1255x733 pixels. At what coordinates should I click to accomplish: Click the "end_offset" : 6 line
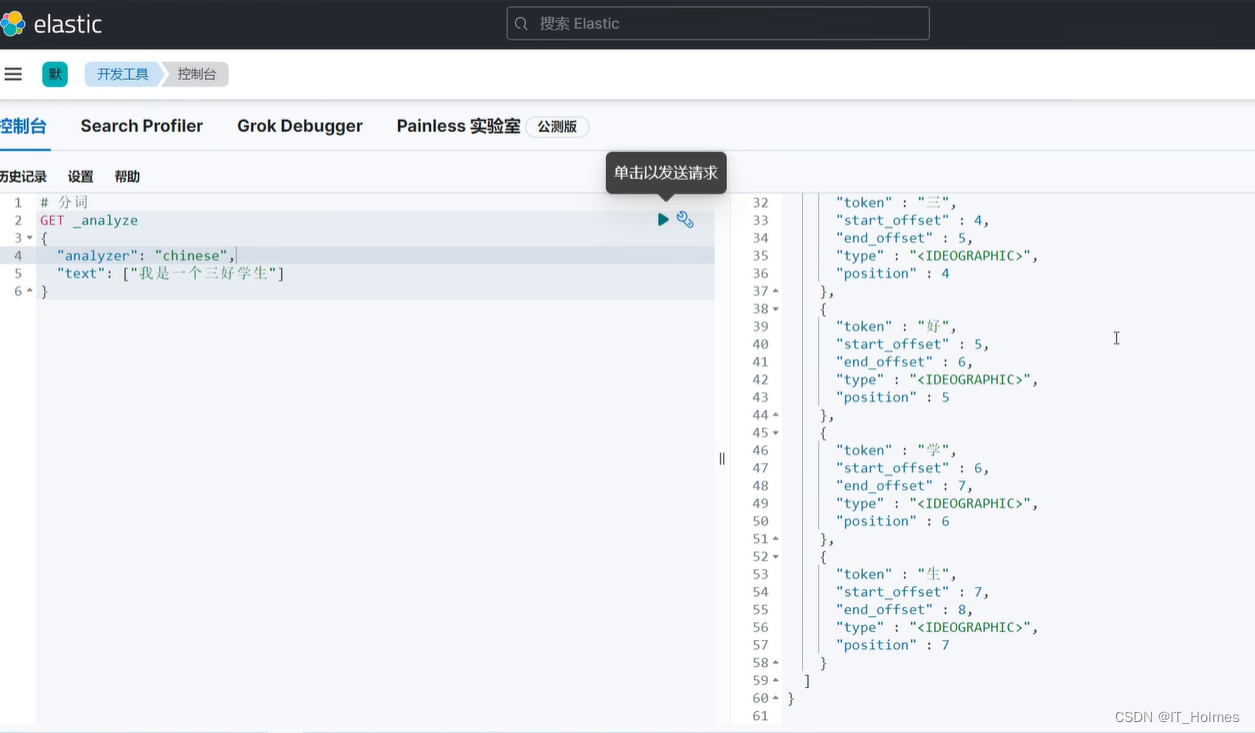click(904, 362)
